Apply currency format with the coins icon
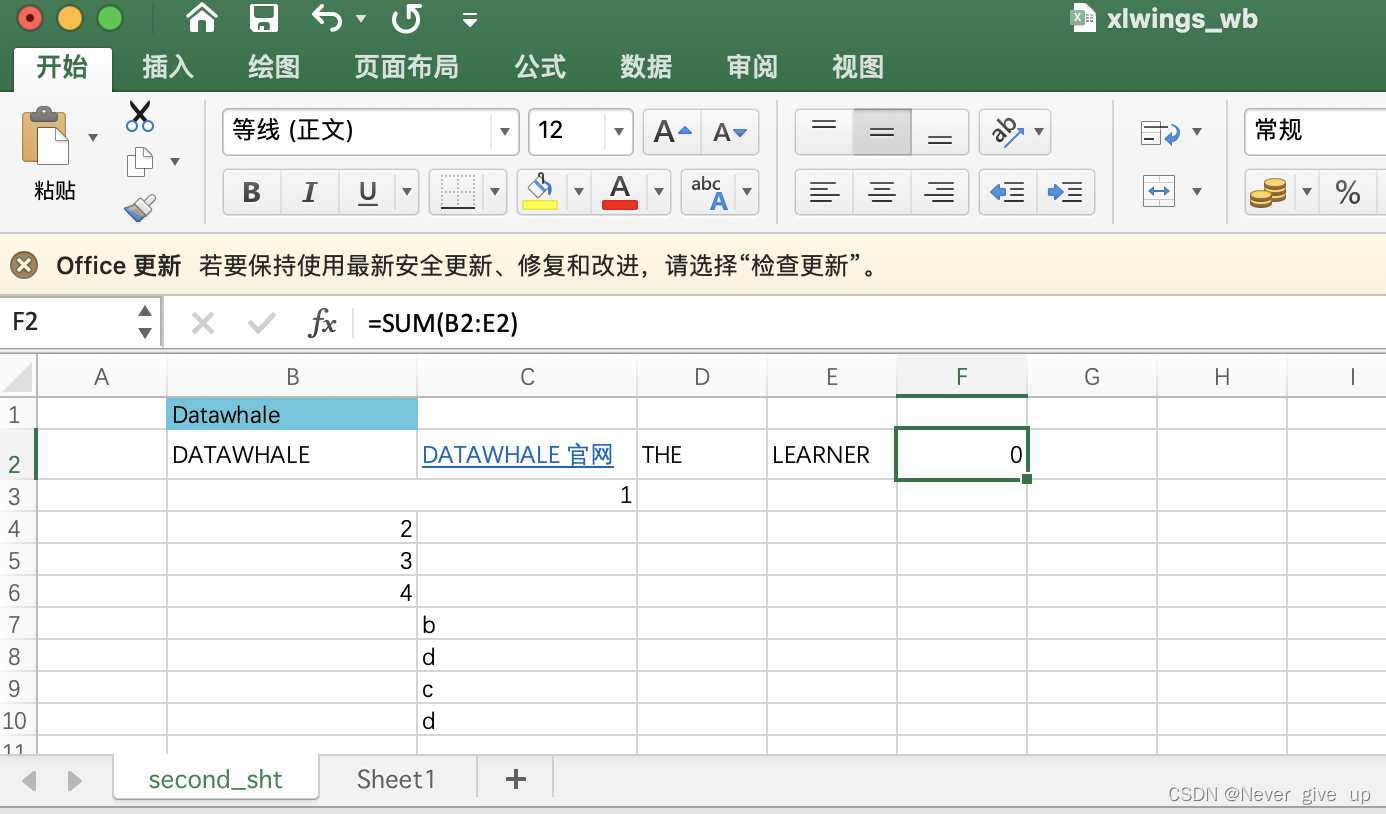The height and width of the screenshot is (814, 1386). [x=1268, y=192]
